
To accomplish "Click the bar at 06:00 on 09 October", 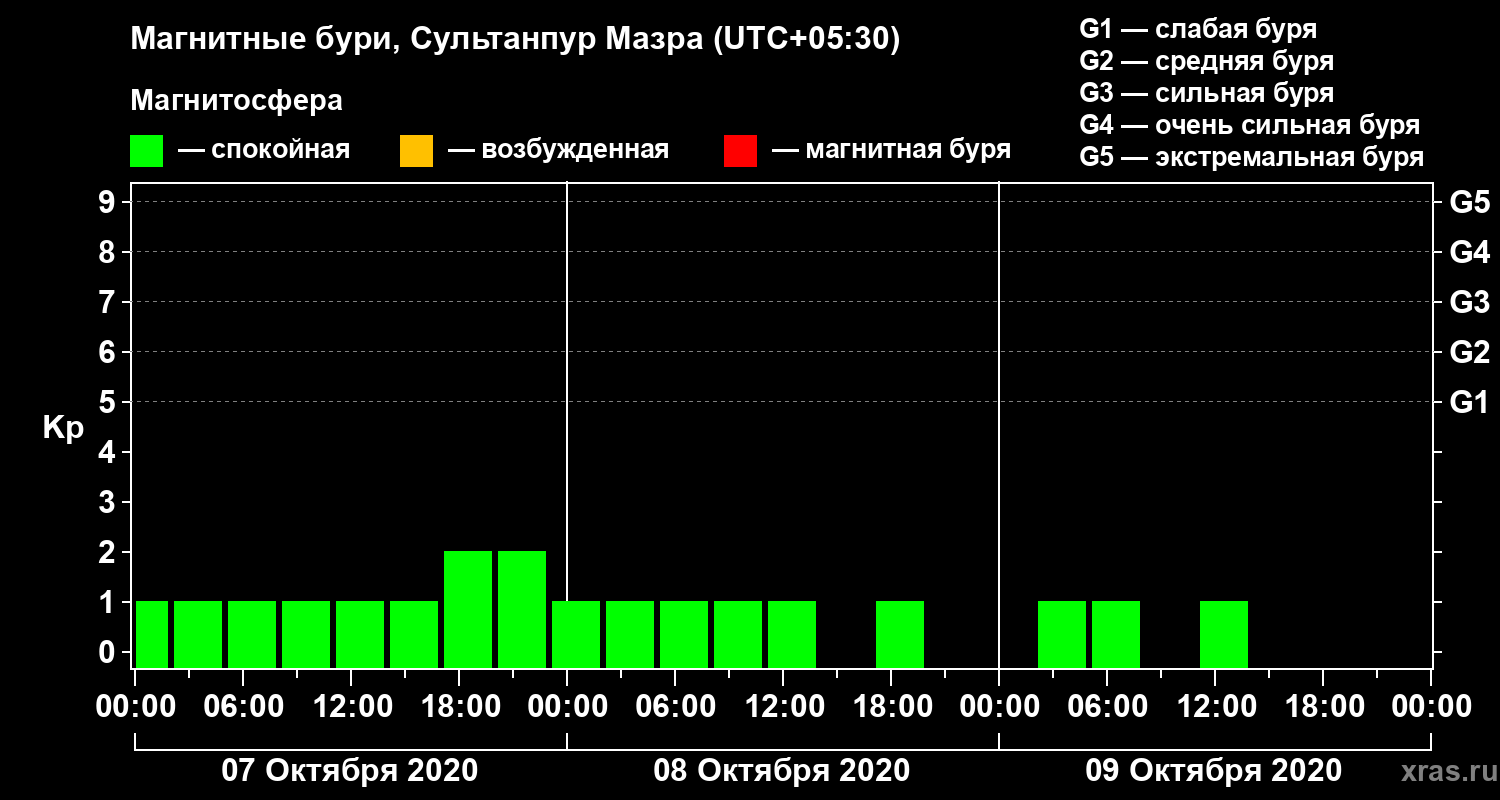I will [1116, 634].
